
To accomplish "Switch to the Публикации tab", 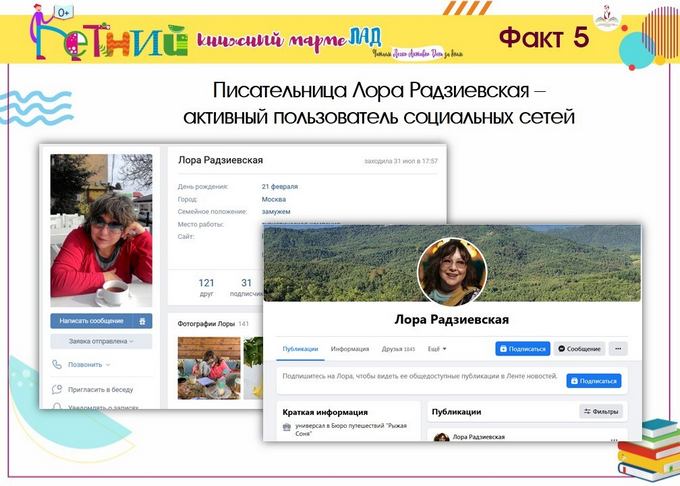I will point(300,349).
